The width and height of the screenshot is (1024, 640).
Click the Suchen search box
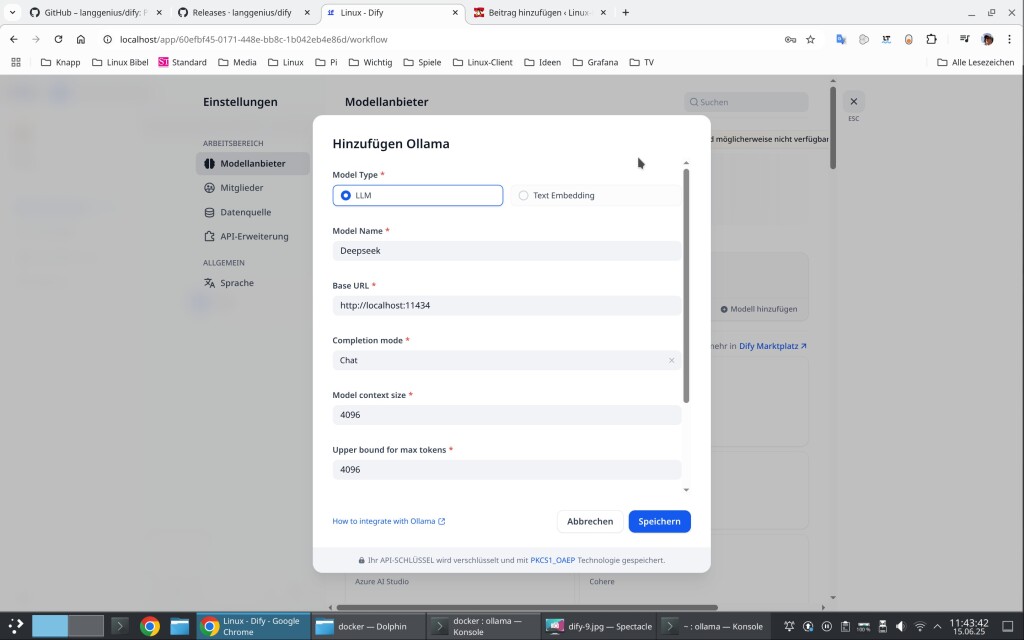click(x=746, y=102)
